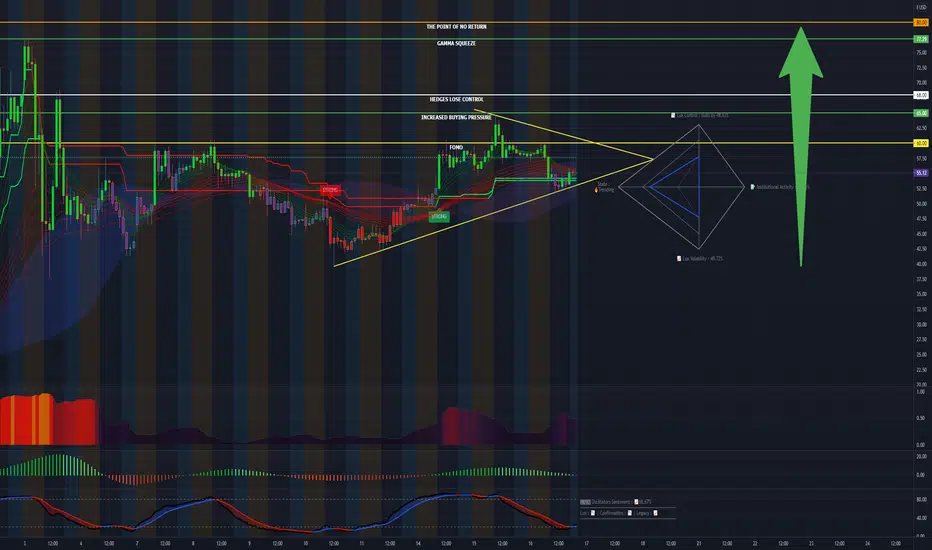Click date 9 on time axis

point(249,543)
